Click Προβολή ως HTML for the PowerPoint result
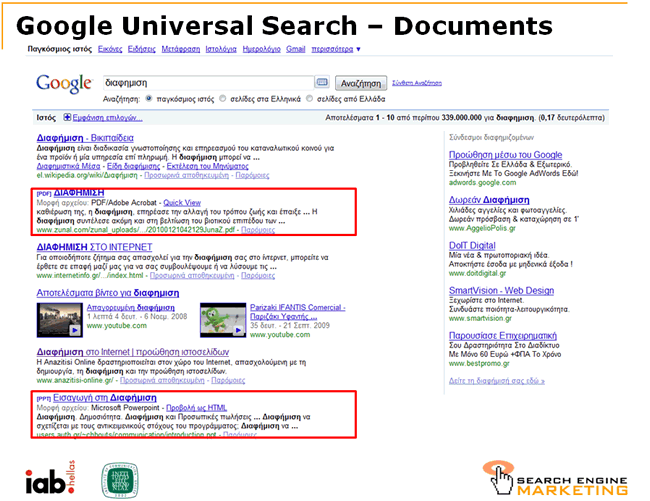 [196, 408]
